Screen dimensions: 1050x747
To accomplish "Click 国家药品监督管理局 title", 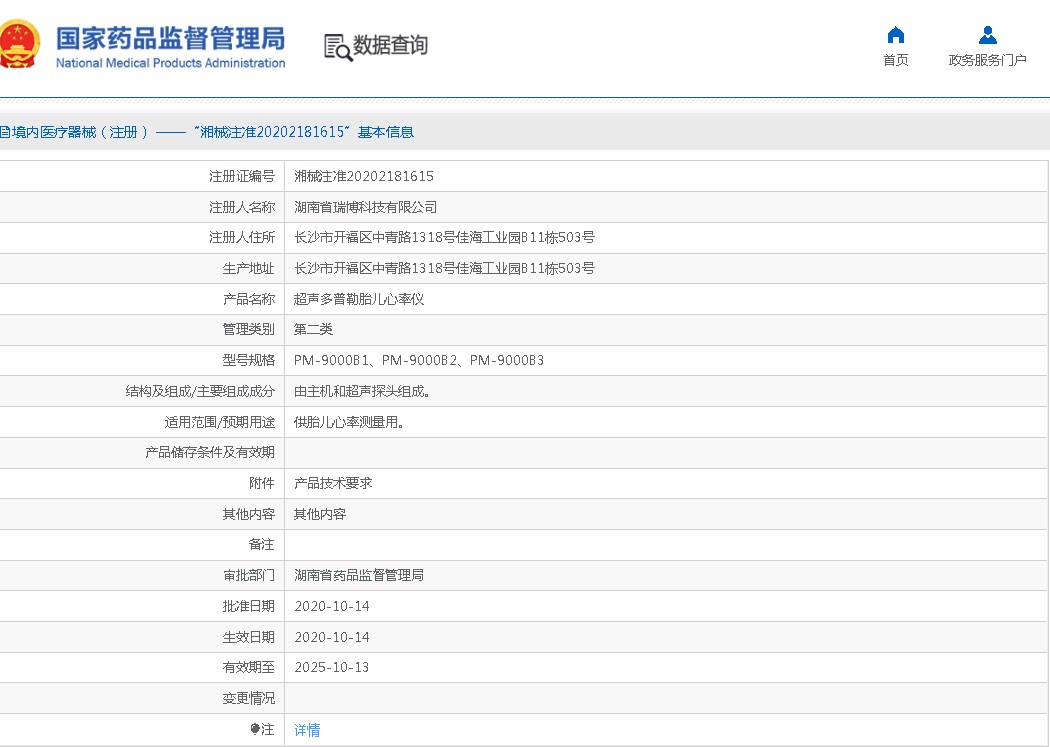I will coord(171,38).
